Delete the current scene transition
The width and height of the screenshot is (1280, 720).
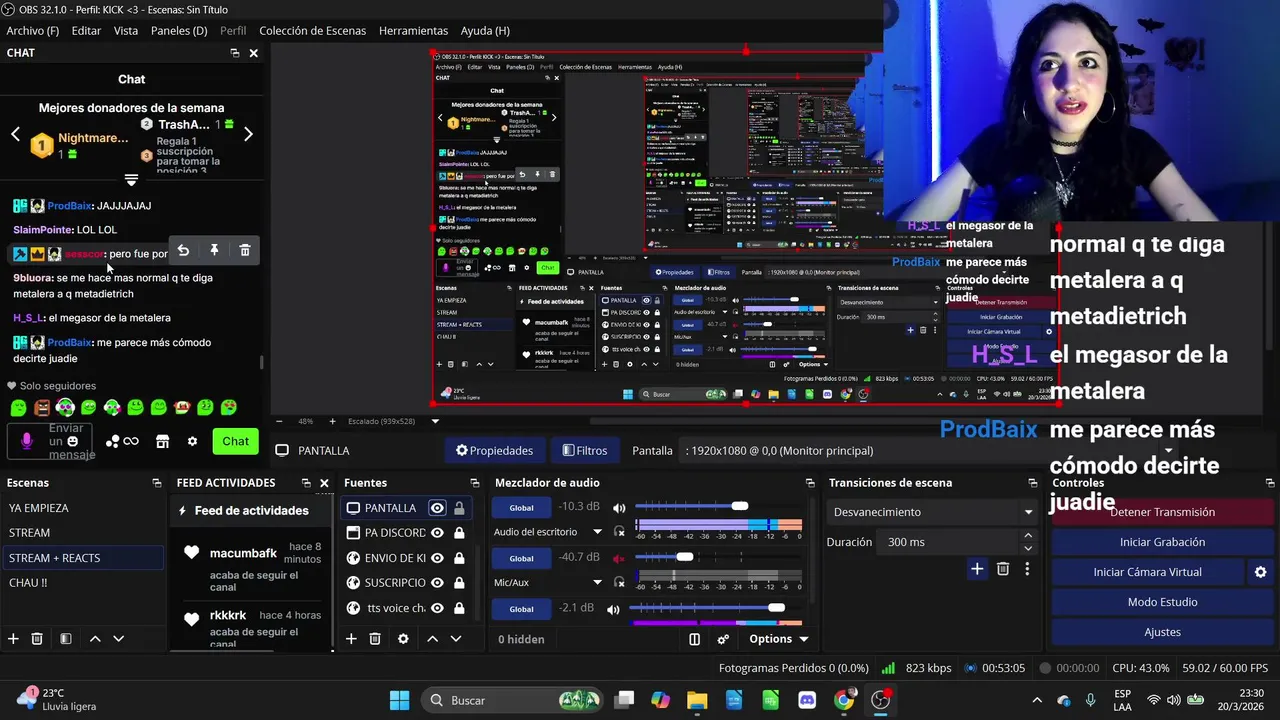click(x=1003, y=569)
